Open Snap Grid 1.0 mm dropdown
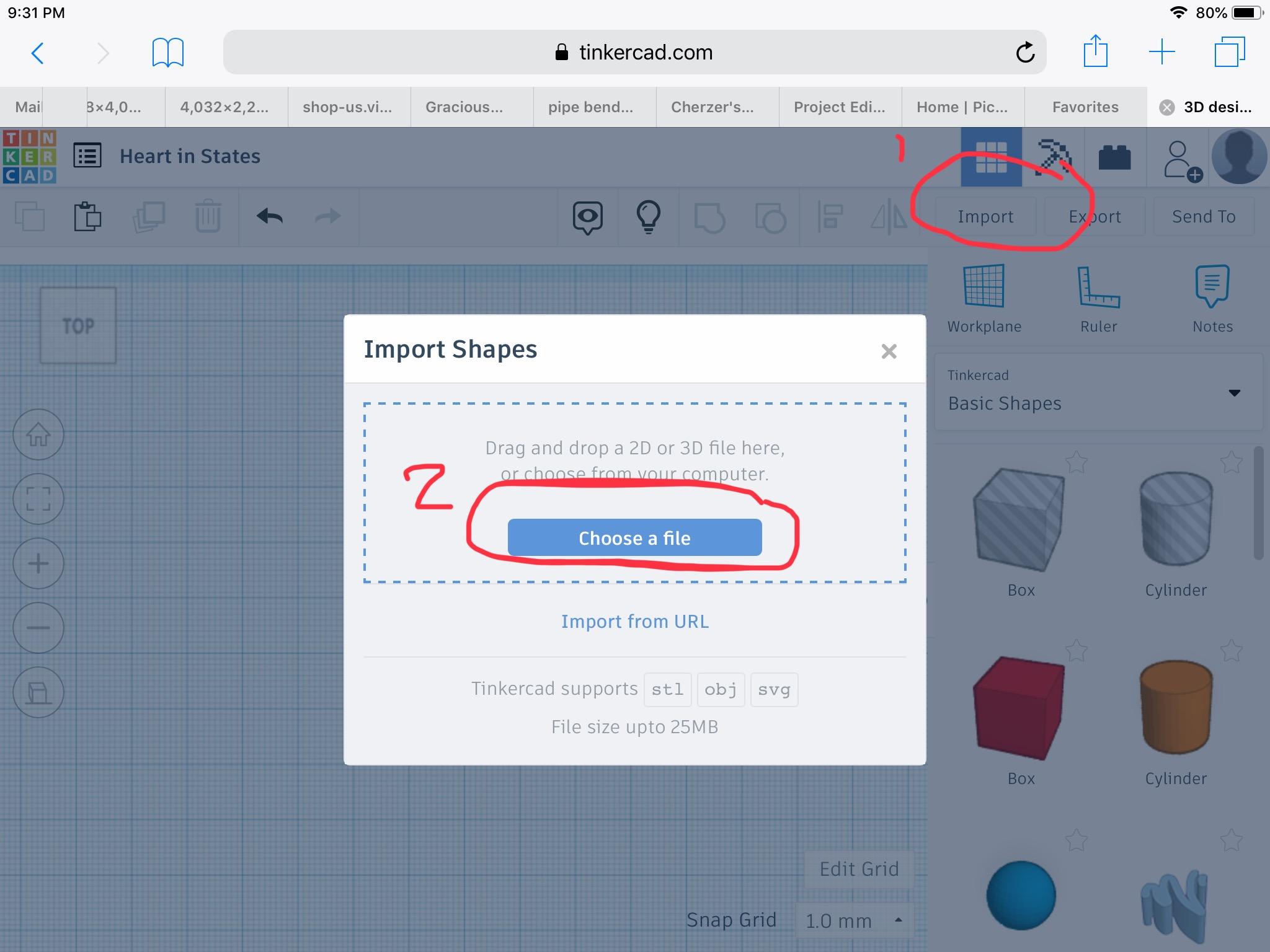The height and width of the screenshot is (952, 1270). click(x=853, y=920)
